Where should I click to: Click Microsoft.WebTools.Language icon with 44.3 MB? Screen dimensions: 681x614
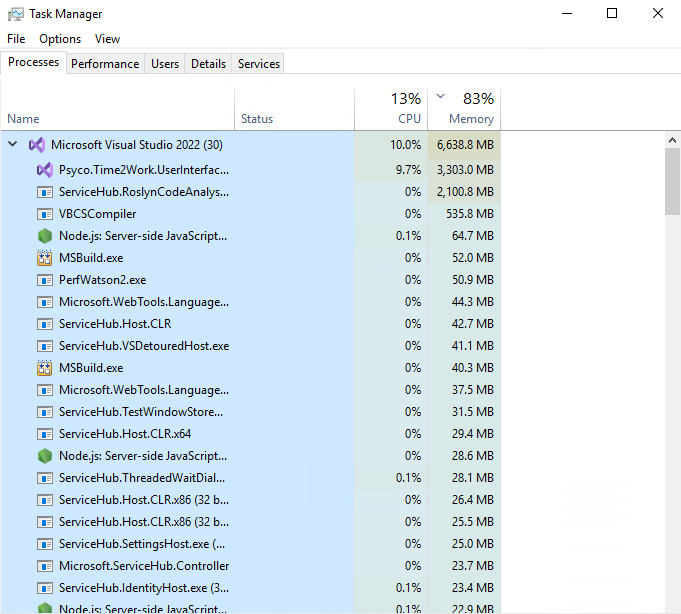click(x=45, y=302)
